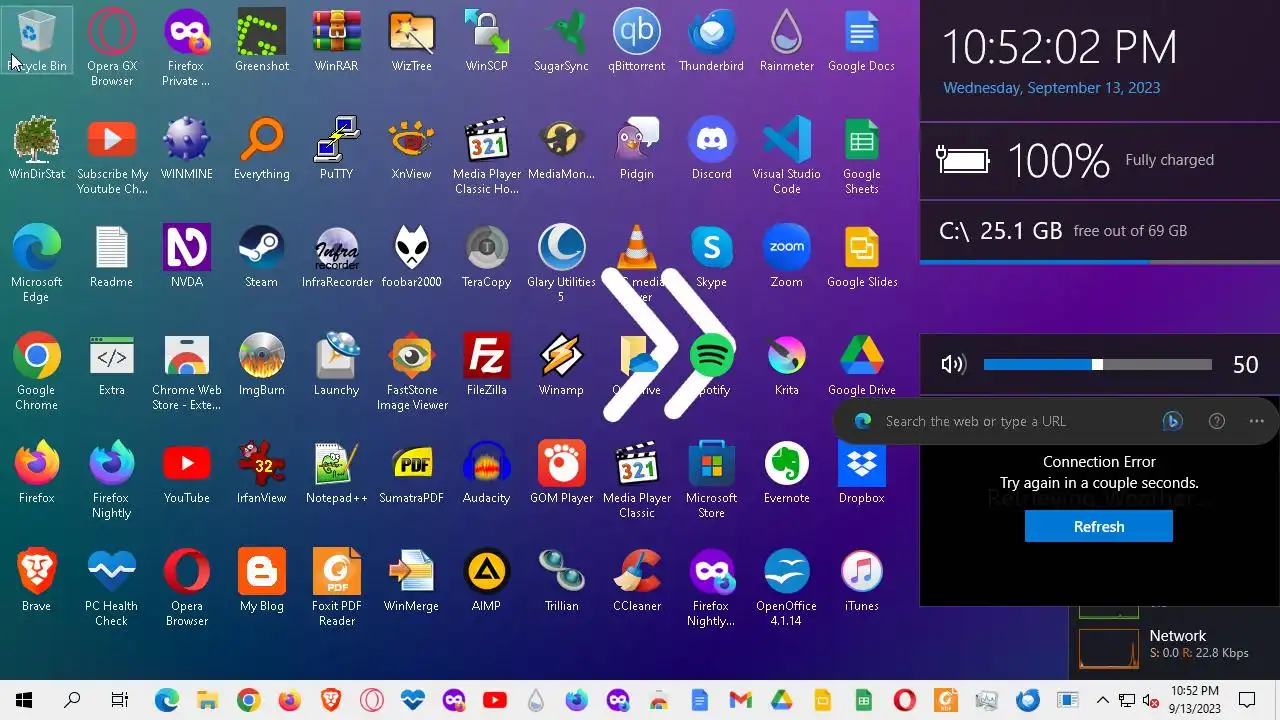
Task: Select the OpenOffice 4.1.14 desktop icon
Action: coord(787,588)
